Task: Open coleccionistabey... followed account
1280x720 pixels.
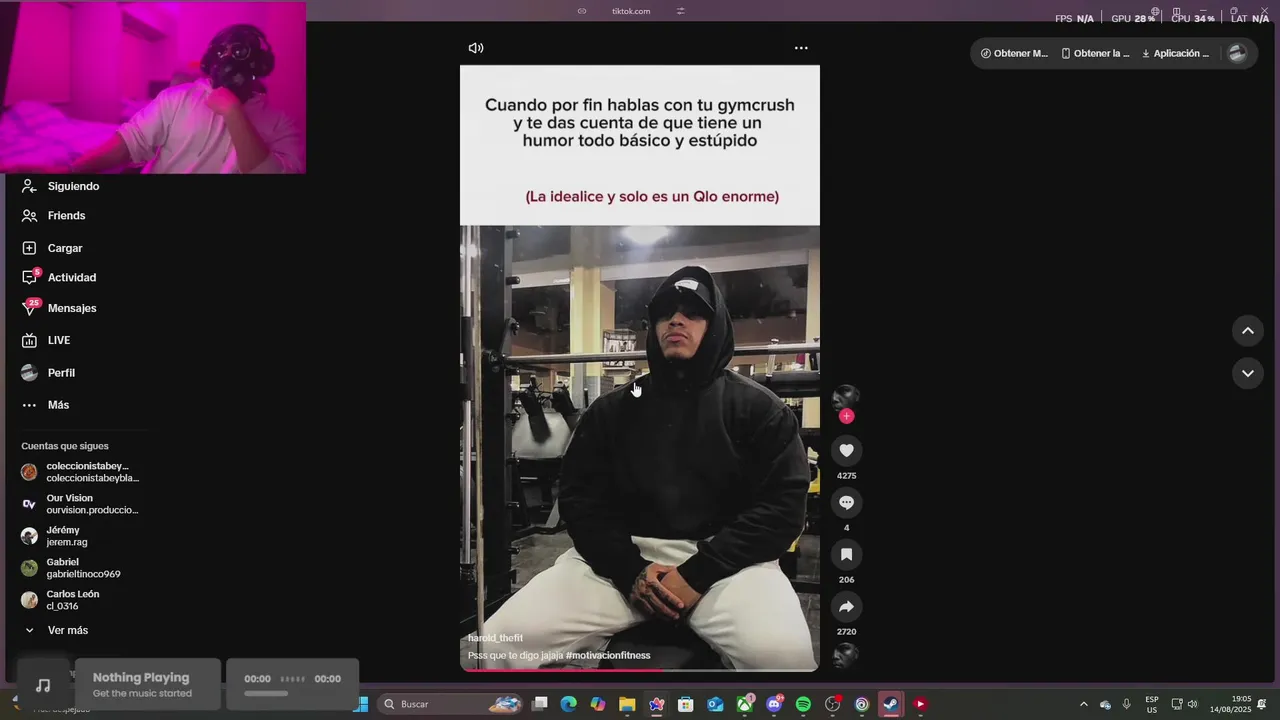Action: (x=82, y=472)
